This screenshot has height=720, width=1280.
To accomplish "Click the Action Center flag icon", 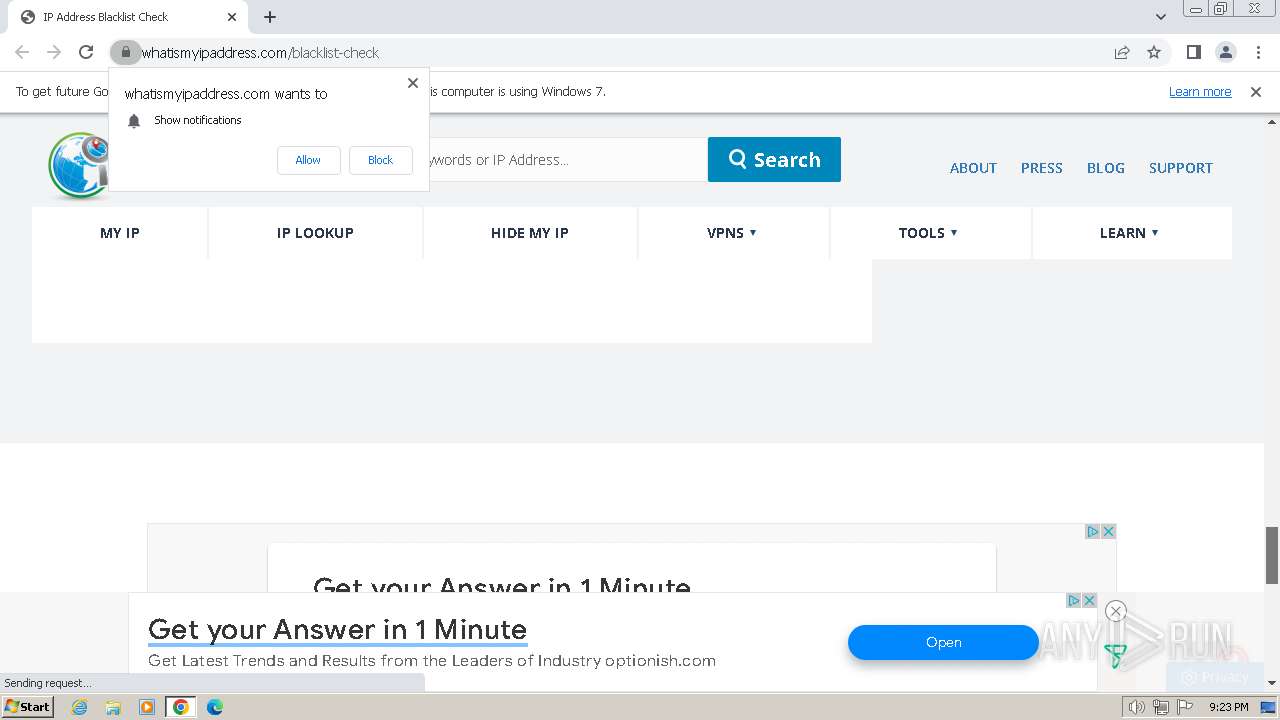I will 1185,707.
